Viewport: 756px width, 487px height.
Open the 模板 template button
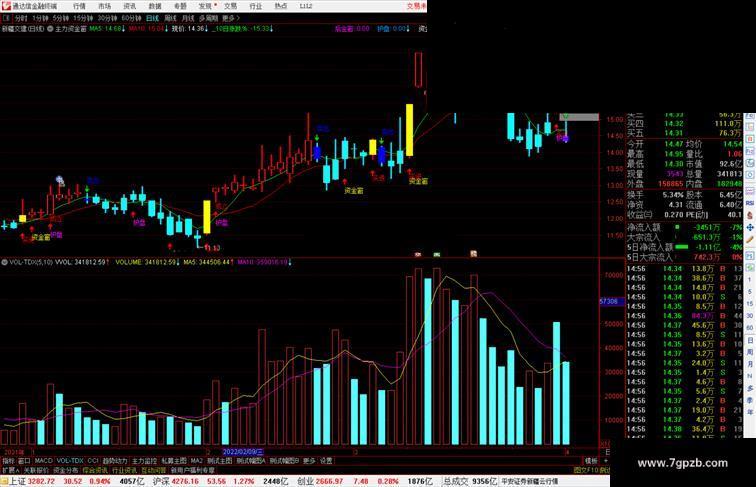(x=591, y=461)
